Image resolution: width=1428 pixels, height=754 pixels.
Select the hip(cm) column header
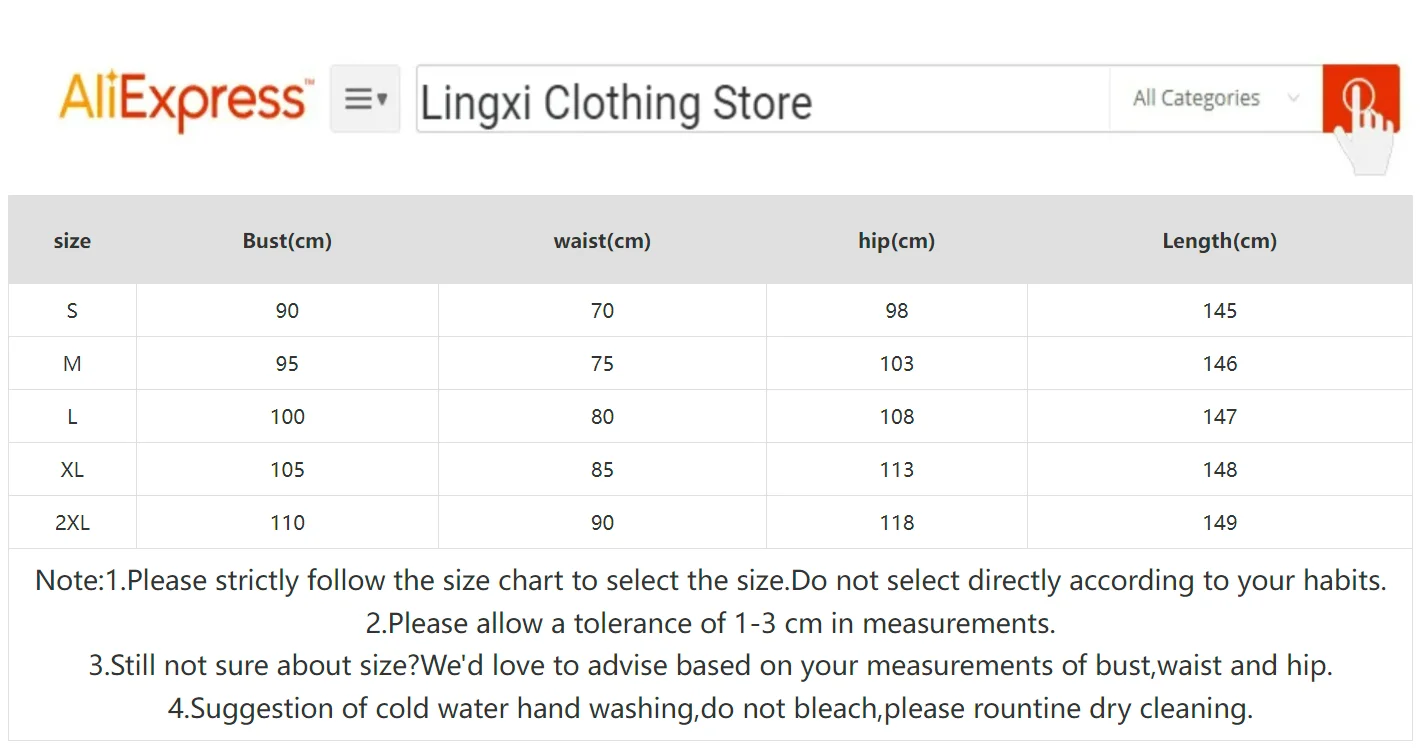click(896, 241)
